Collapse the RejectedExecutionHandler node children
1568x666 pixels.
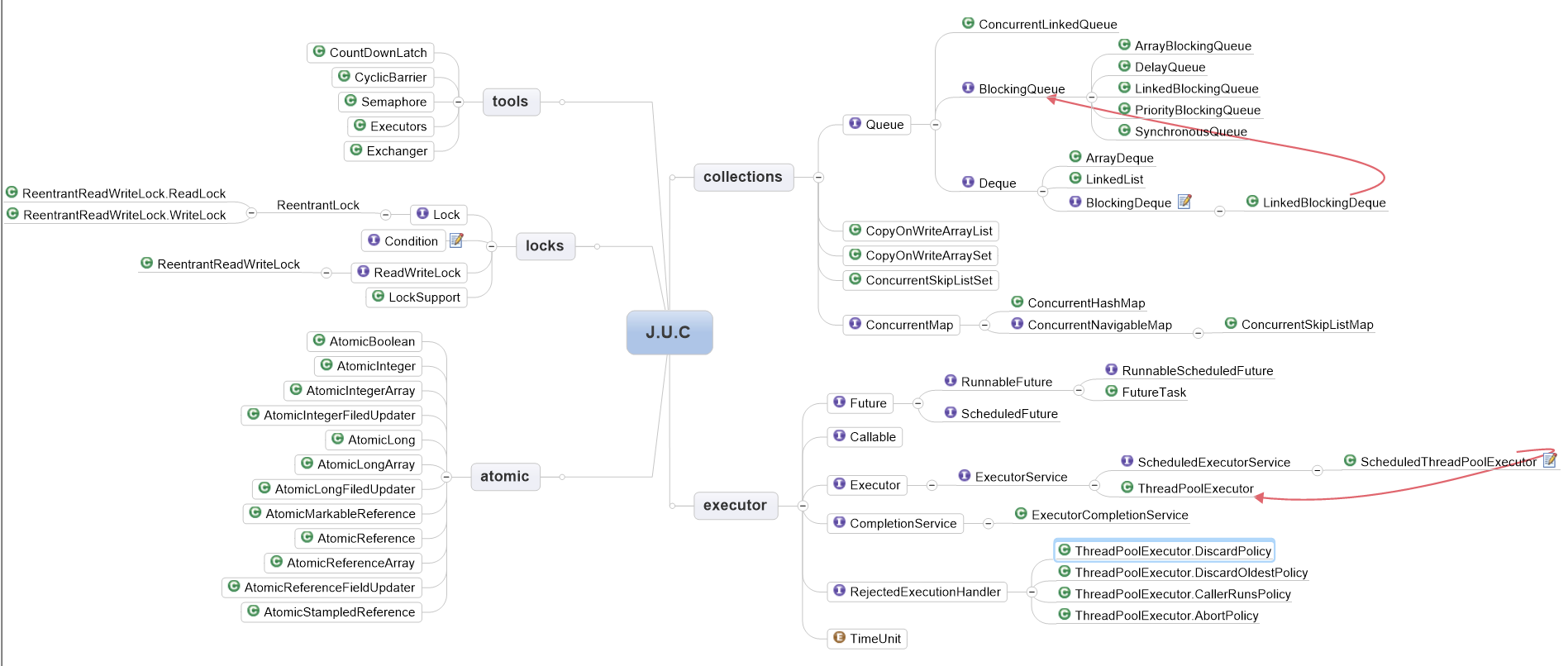click(1032, 592)
